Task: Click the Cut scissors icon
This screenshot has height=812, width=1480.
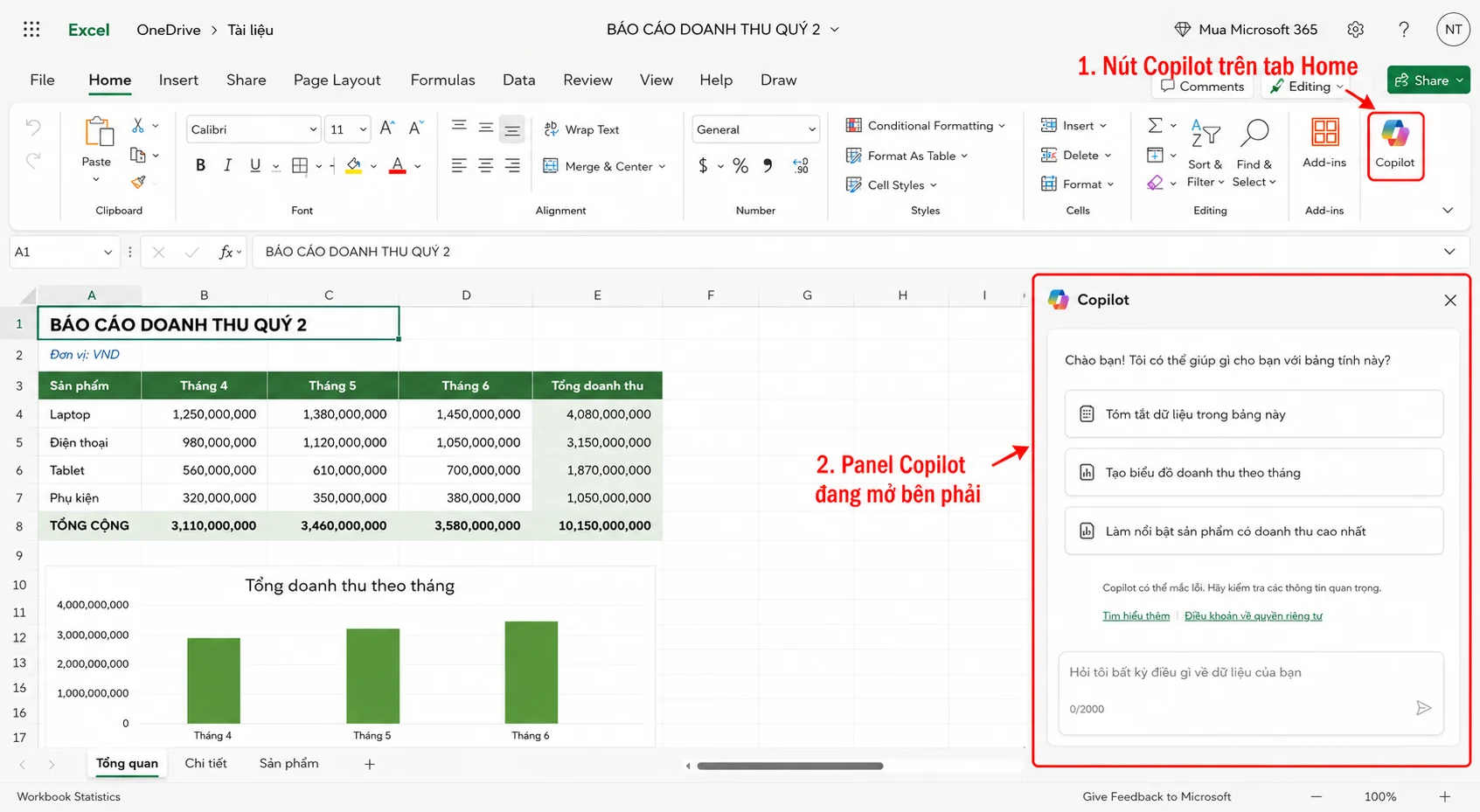Action: (137, 126)
